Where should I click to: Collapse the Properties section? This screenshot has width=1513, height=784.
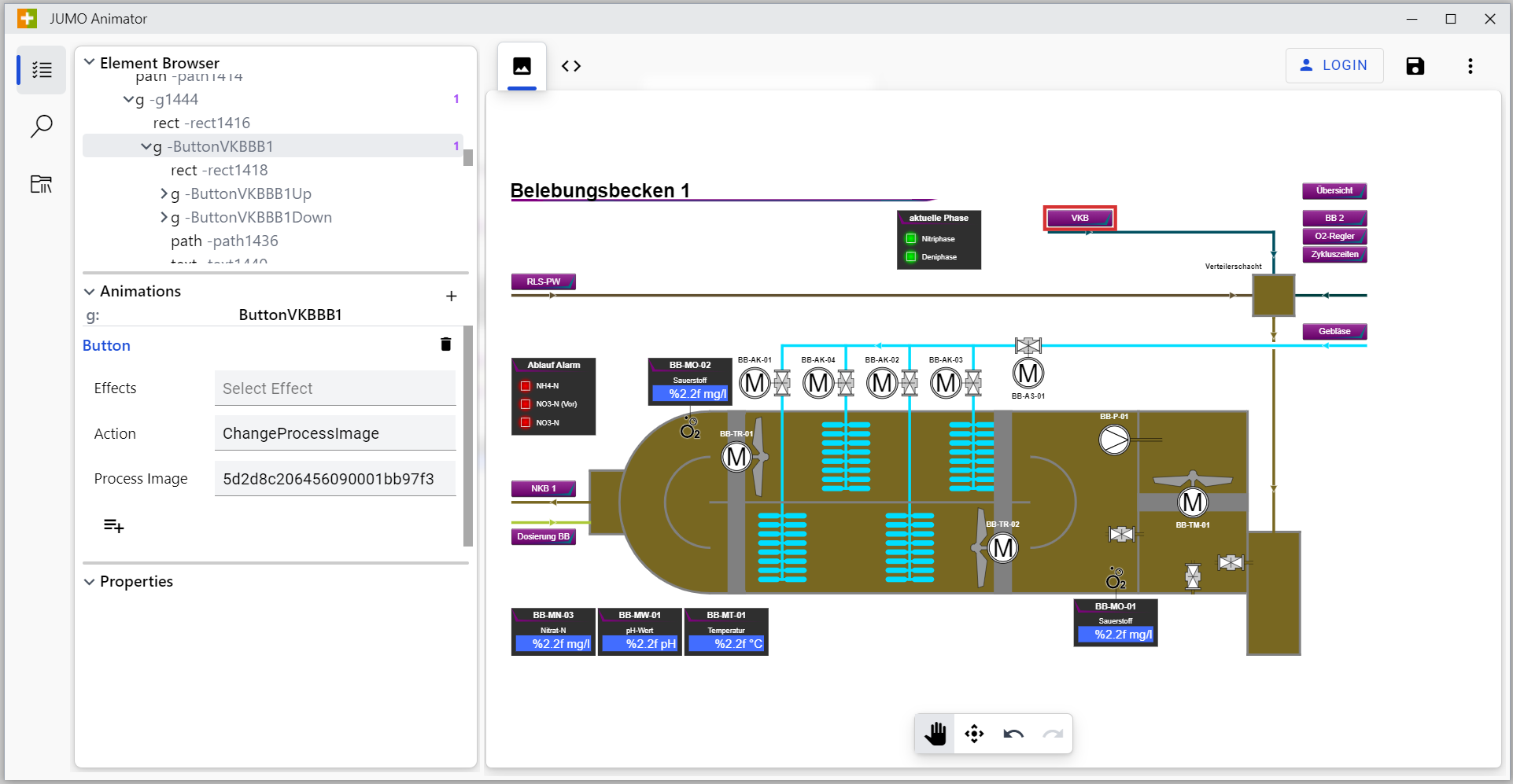coord(90,582)
